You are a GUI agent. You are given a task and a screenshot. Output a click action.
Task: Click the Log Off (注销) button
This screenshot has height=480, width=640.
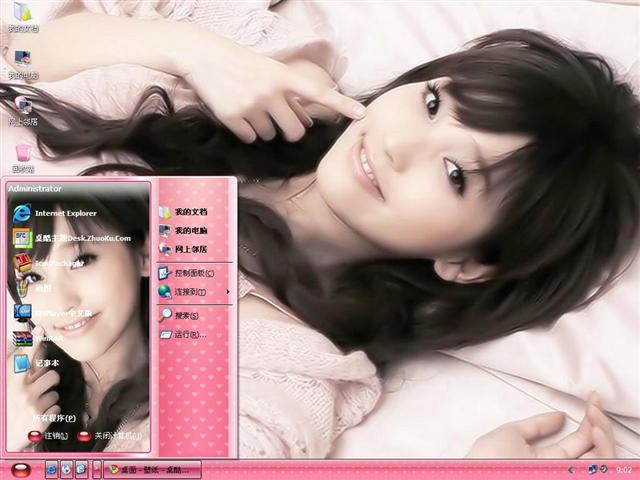(48, 436)
